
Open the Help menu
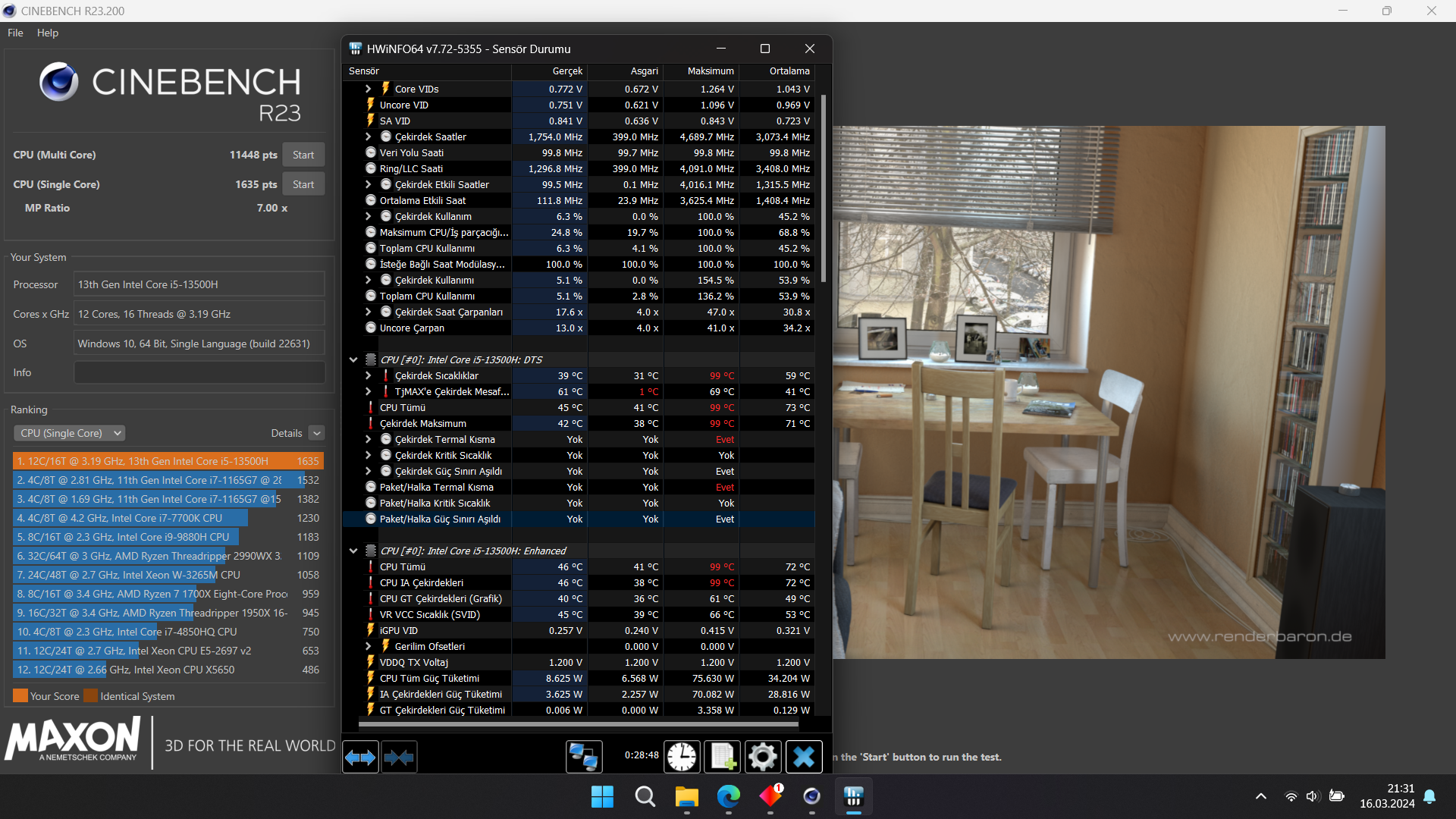pyautogui.click(x=47, y=33)
